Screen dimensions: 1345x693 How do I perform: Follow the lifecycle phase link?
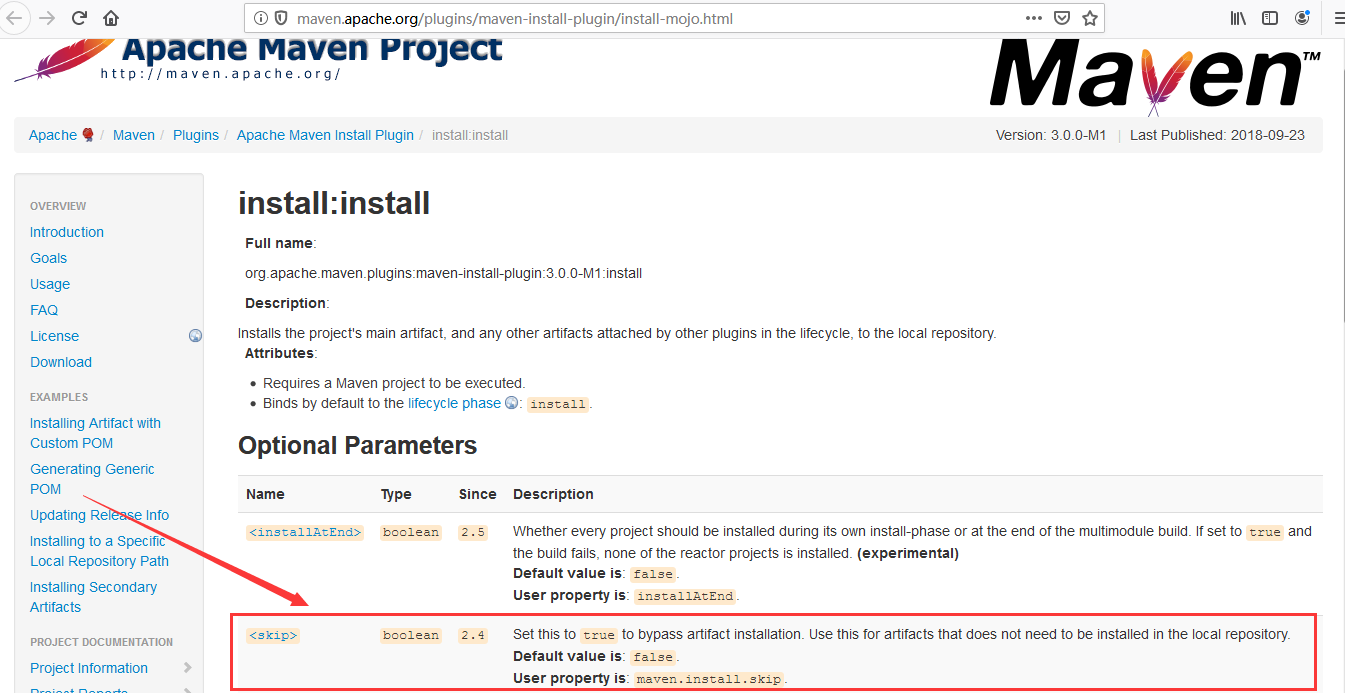coord(454,403)
